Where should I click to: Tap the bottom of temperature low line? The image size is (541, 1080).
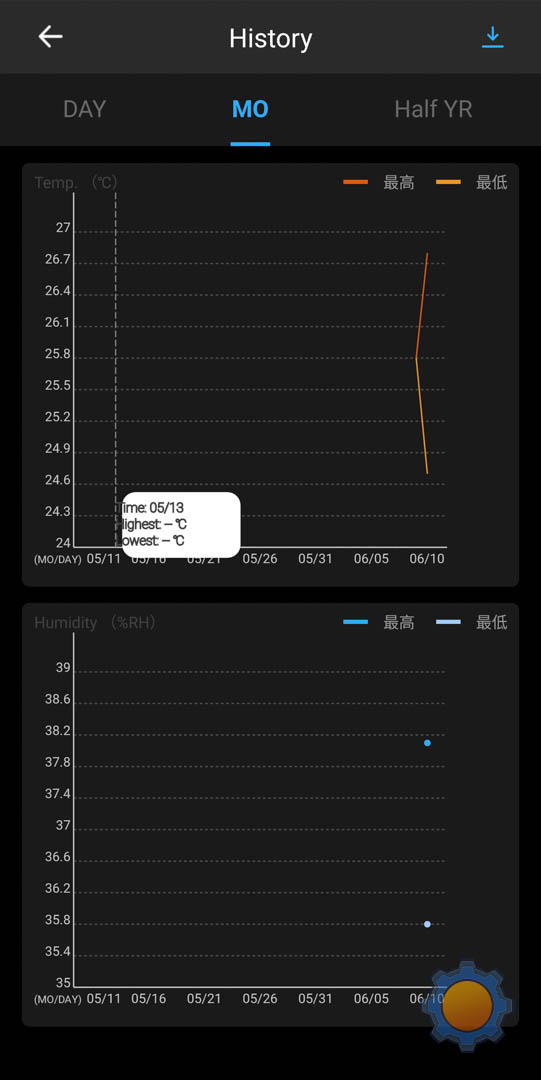427,473
